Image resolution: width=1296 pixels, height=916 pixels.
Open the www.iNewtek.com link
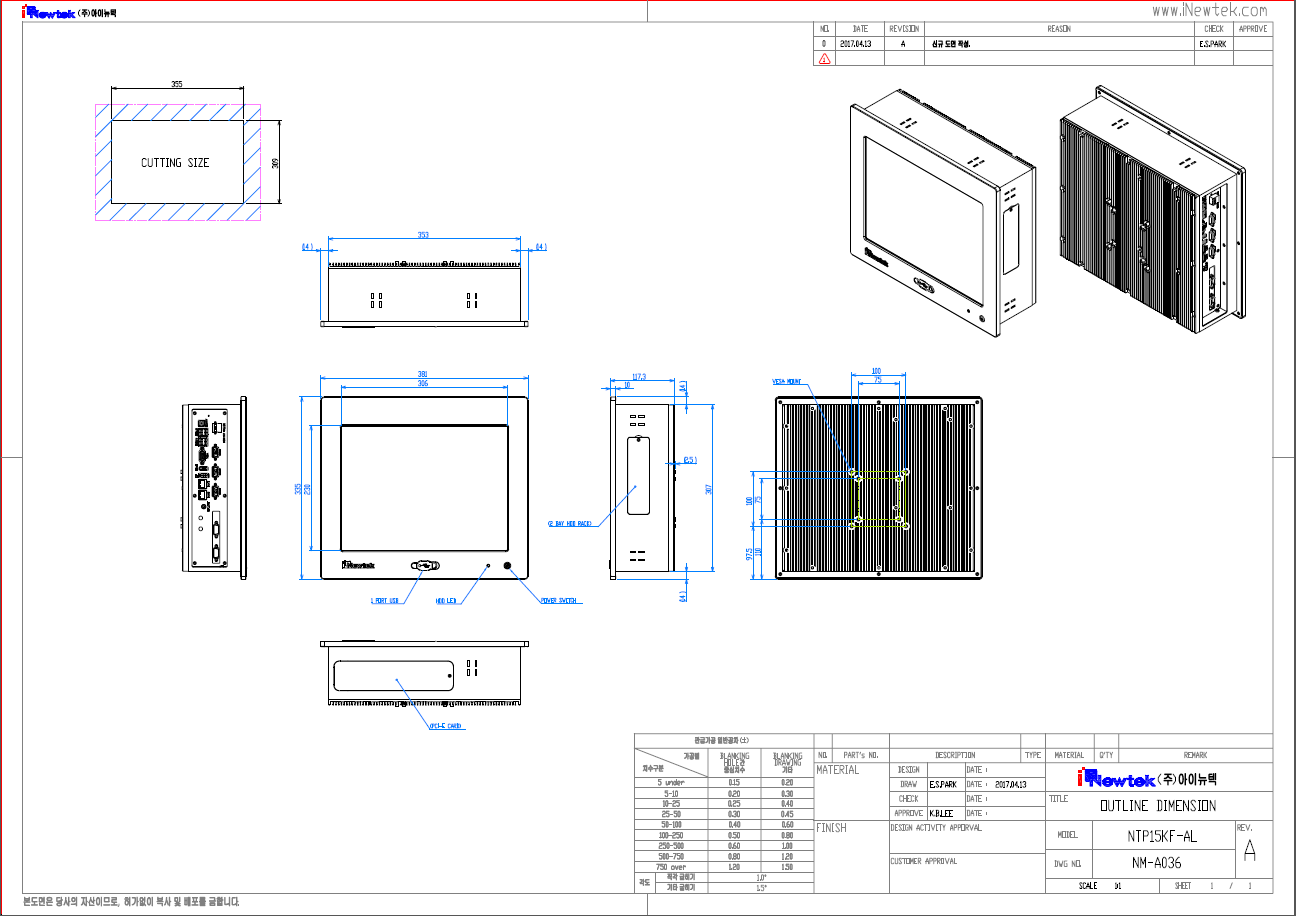[1209, 10]
